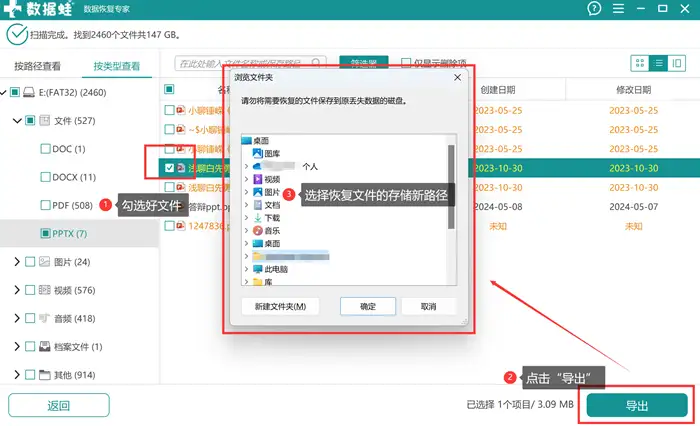700x426 pixels.
Task: Click the 导出 export button
Action: pyautogui.click(x=637, y=405)
